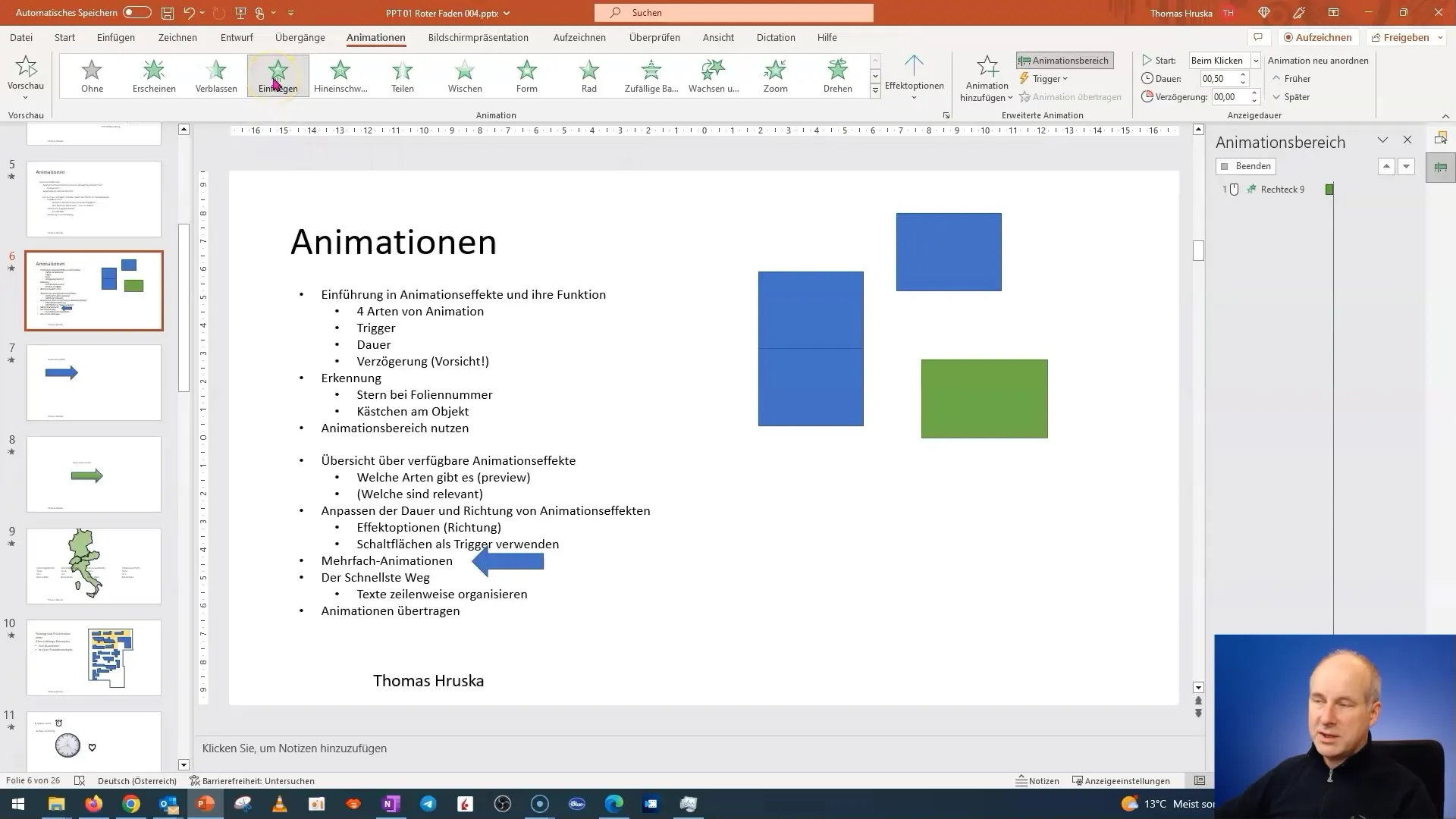Open the Ansicht tab
The height and width of the screenshot is (819, 1456).
718,37
